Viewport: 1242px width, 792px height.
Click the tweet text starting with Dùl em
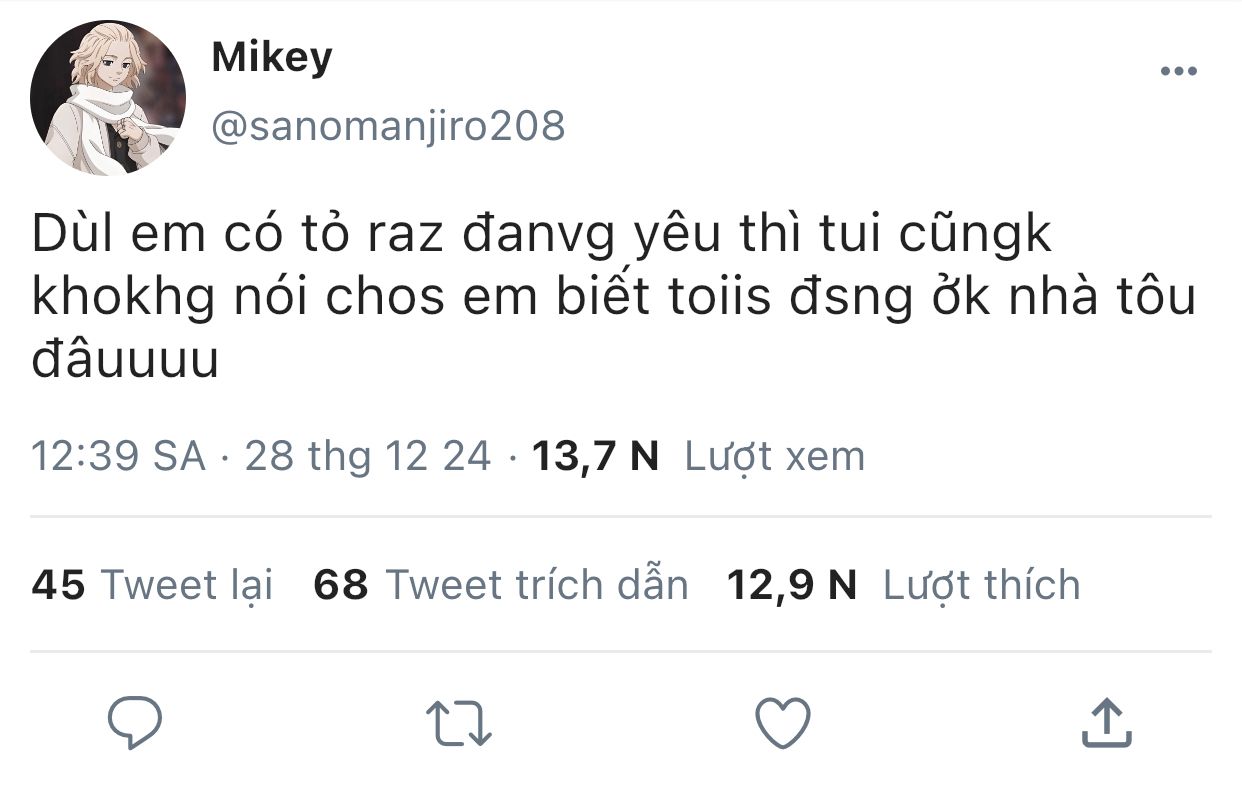(x=614, y=297)
